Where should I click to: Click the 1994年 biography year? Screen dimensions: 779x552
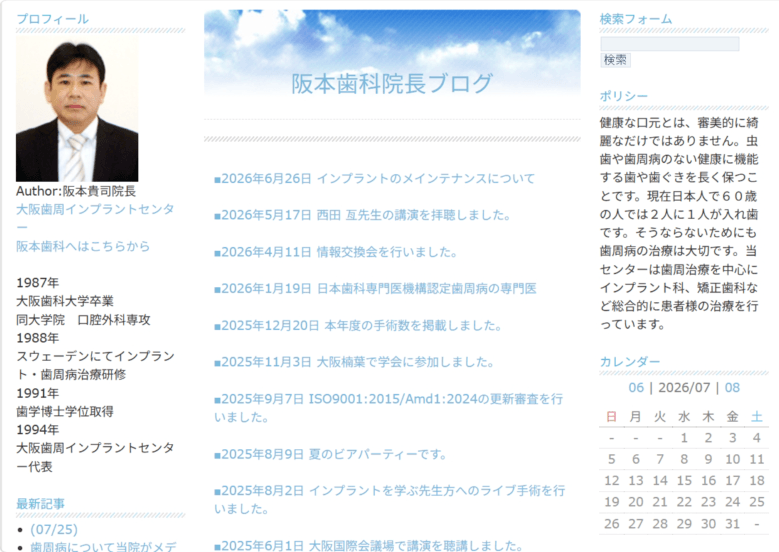pyautogui.click(x=37, y=429)
